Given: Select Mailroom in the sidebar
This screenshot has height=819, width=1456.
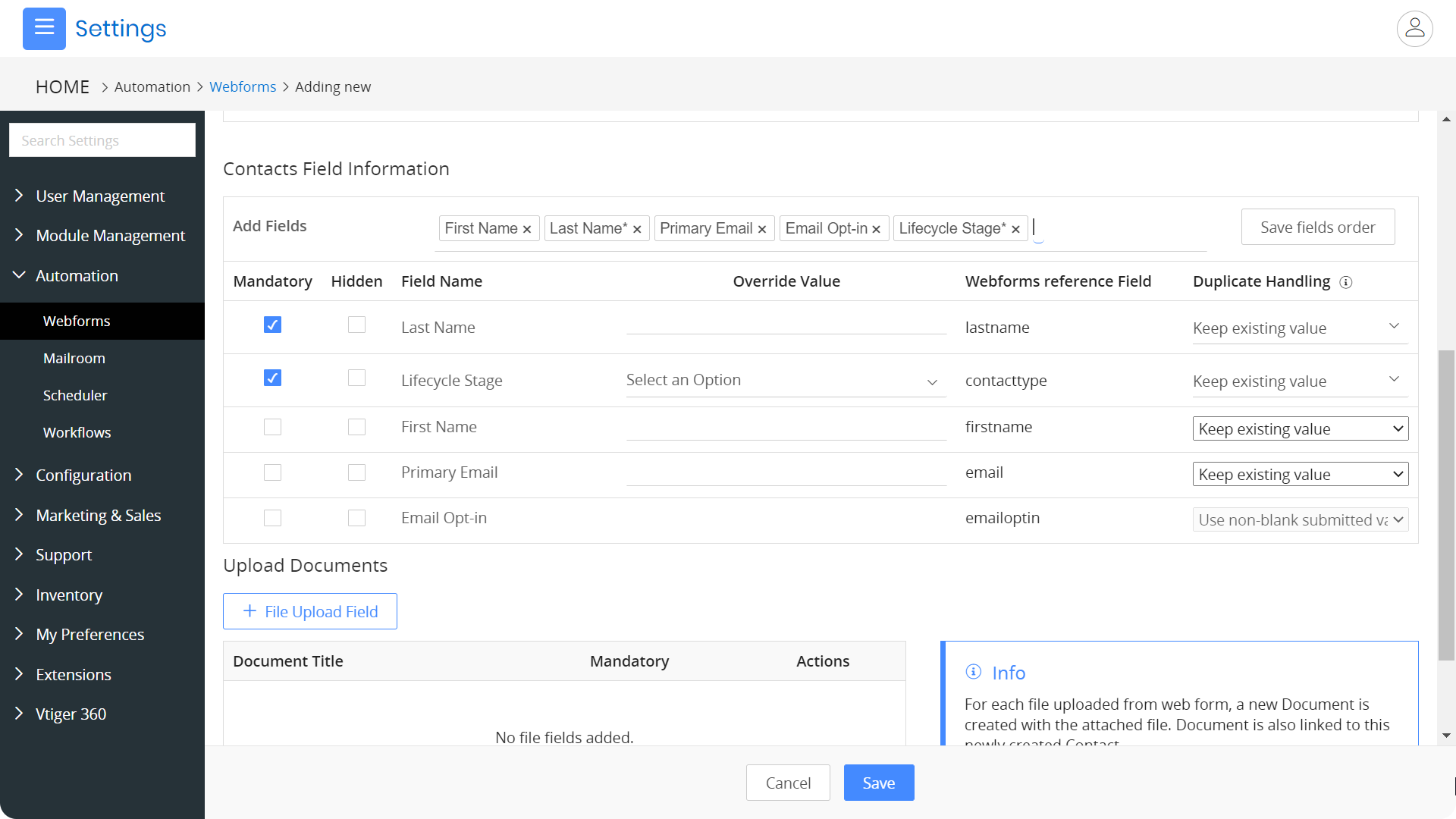Looking at the screenshot, I should tap(74, 358).
